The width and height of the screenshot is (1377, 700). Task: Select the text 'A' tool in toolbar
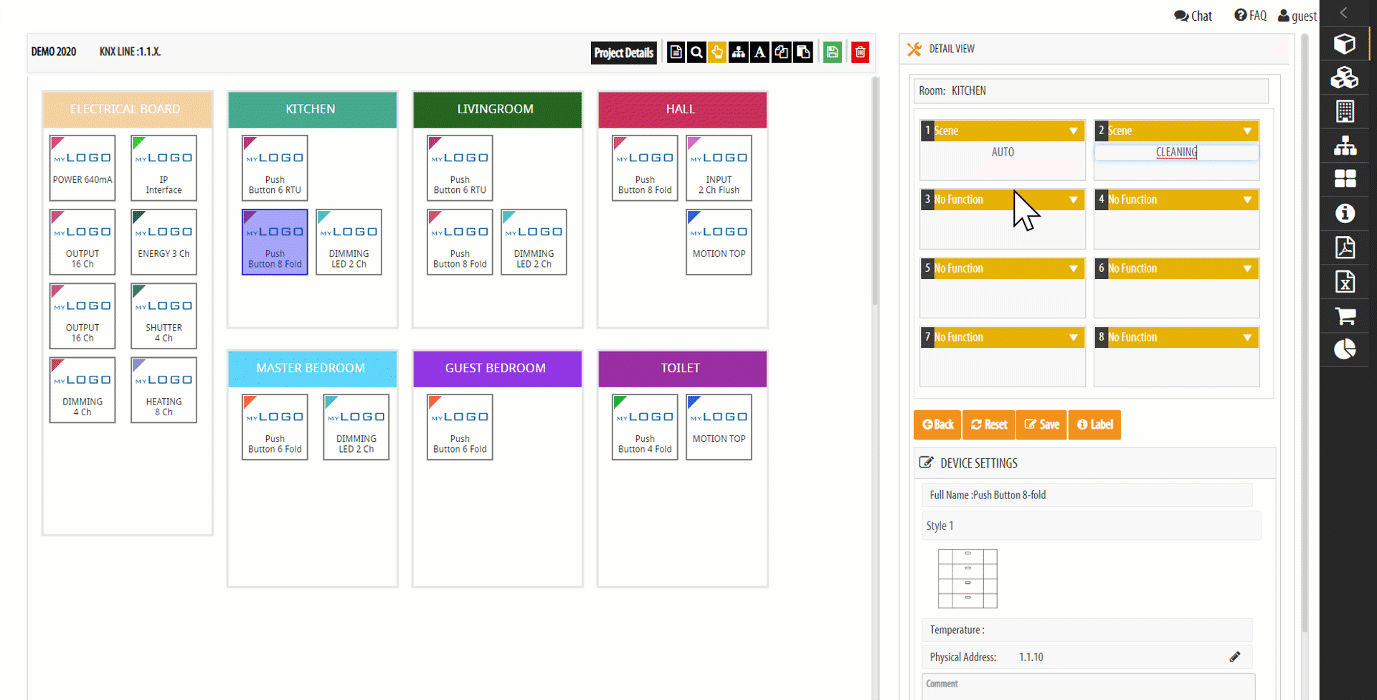point(760,53)
